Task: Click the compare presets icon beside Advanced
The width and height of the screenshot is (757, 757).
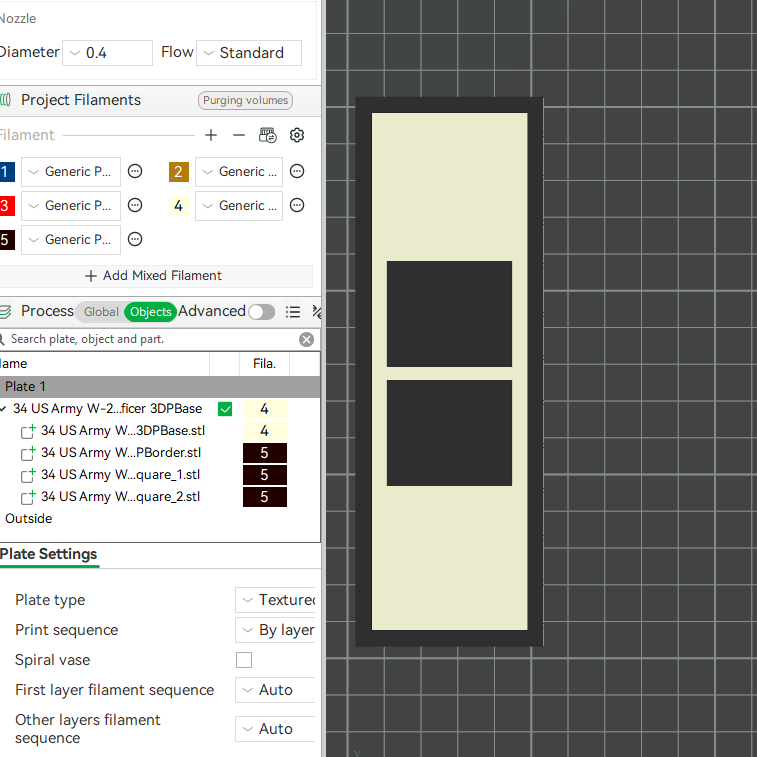Action: coord(316,312)
